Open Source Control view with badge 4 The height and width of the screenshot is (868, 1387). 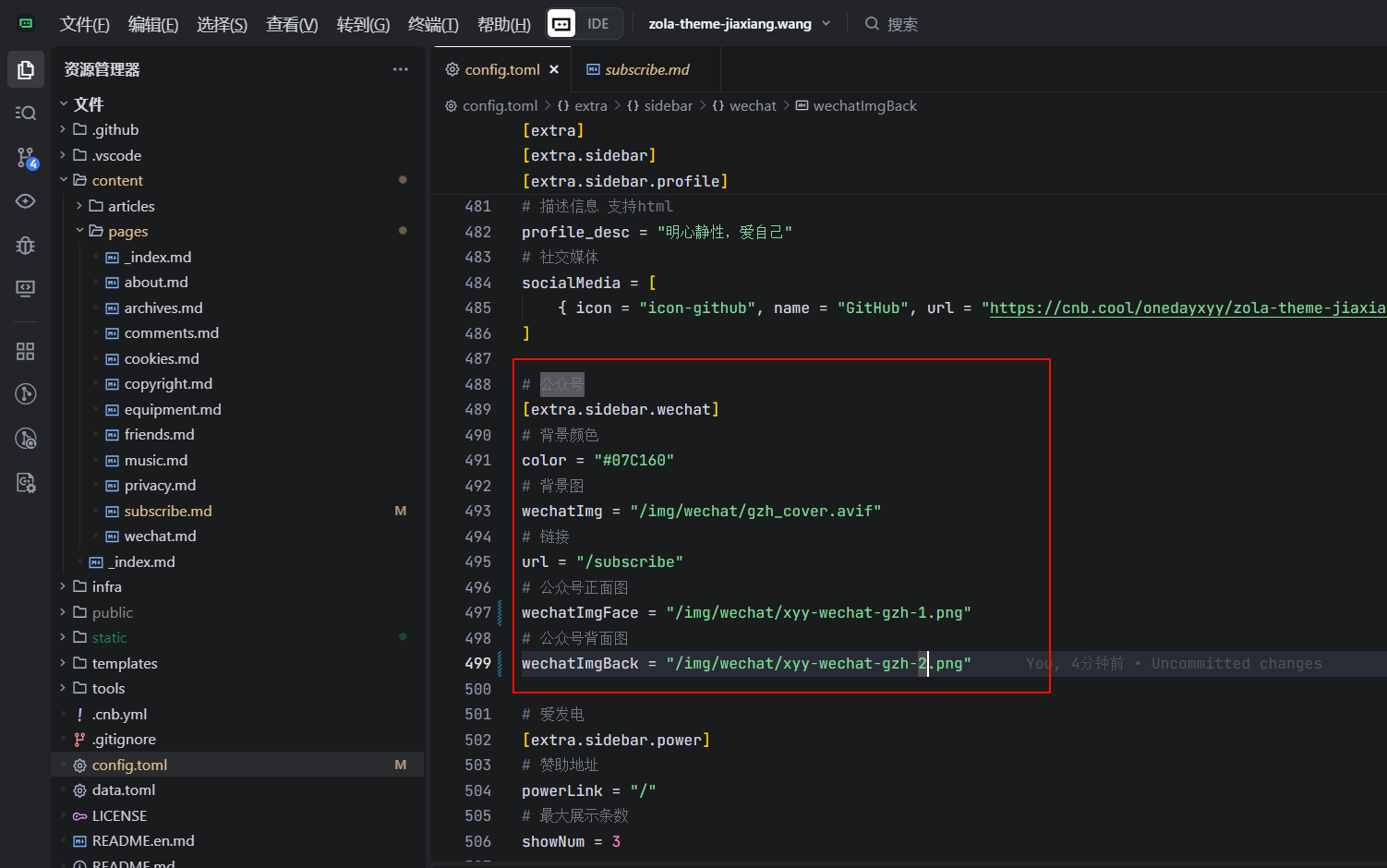coord(26,157)
